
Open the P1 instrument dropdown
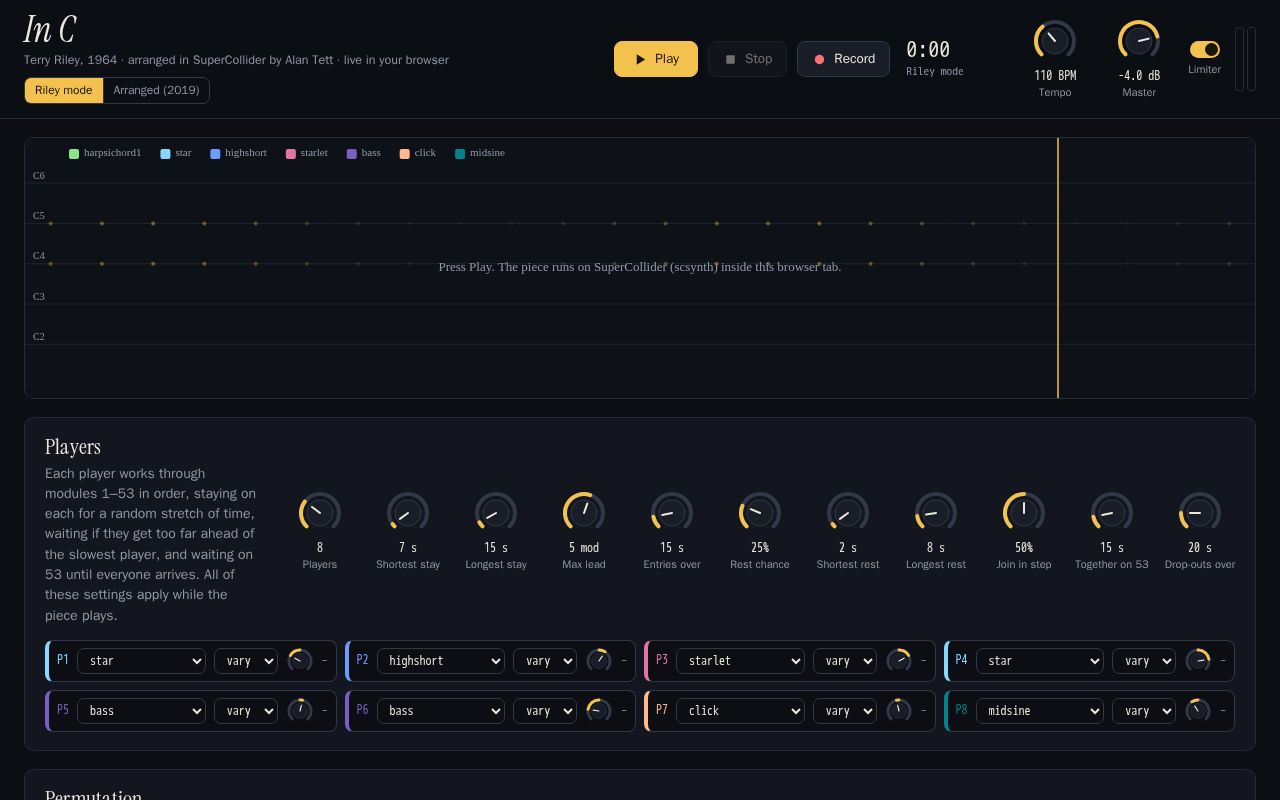141,661
